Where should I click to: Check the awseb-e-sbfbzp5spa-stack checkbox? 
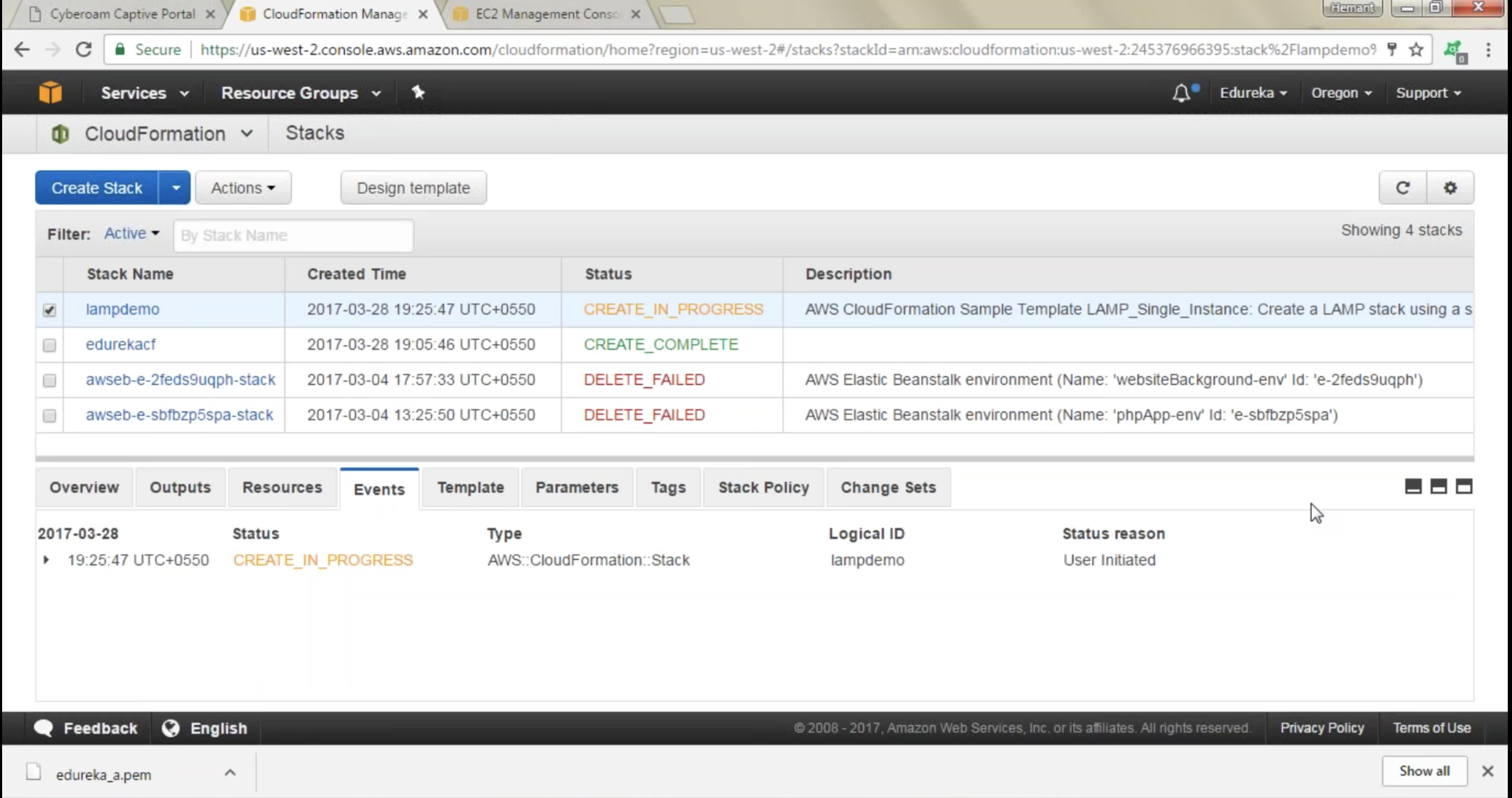pyautogui.click(x=50, y=415)
